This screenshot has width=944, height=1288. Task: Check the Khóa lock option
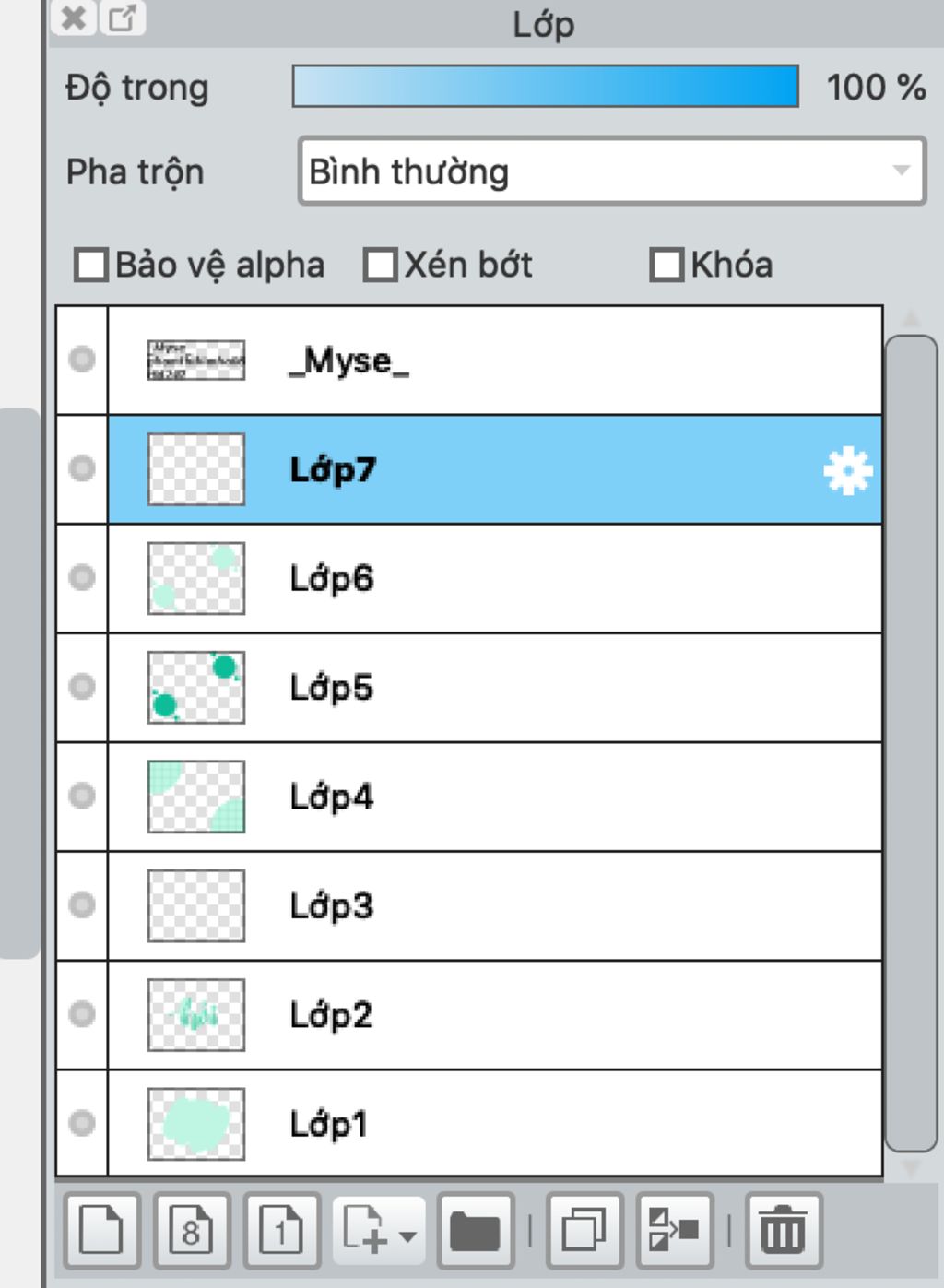(x=667, y=265)
